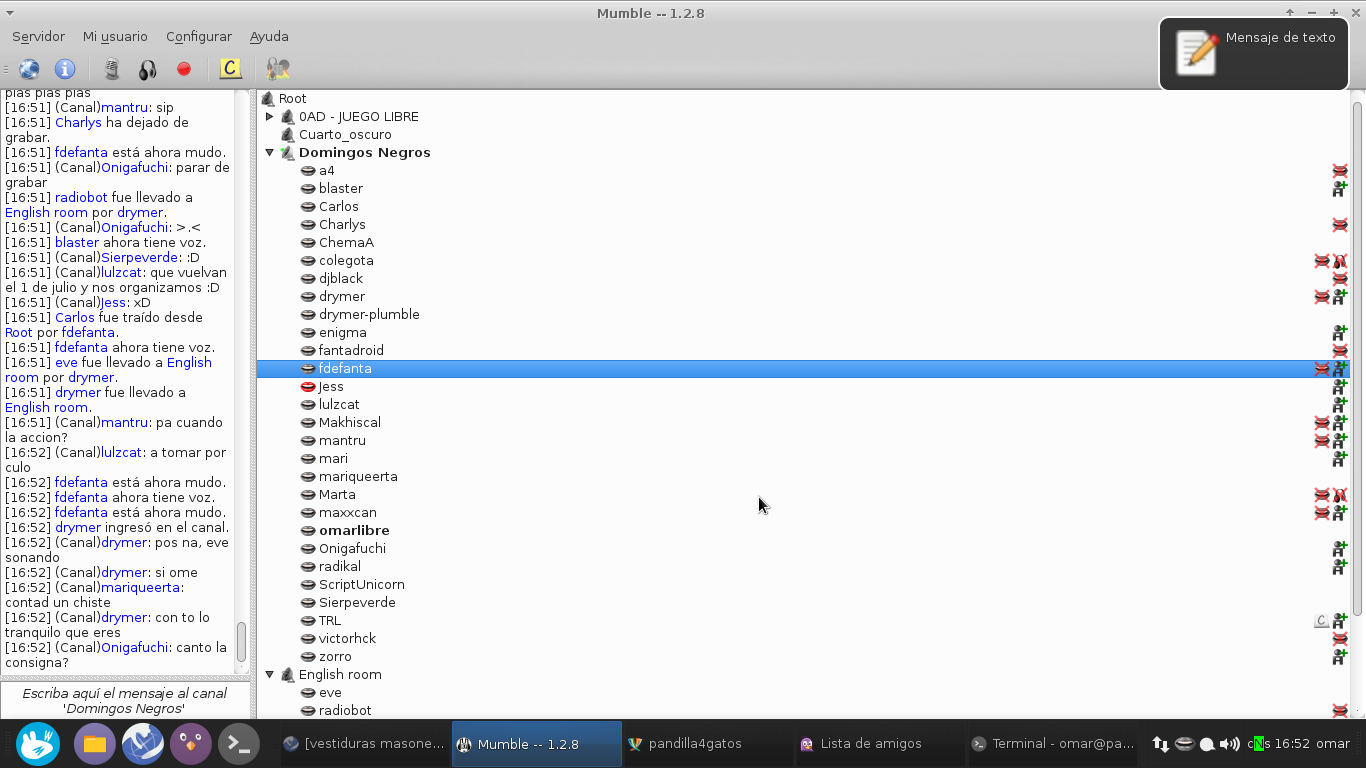Click the deafened headphones icon on Marta's row
The height and width of the screenshot is (768, 1366).
click(x=1340, y=494)
